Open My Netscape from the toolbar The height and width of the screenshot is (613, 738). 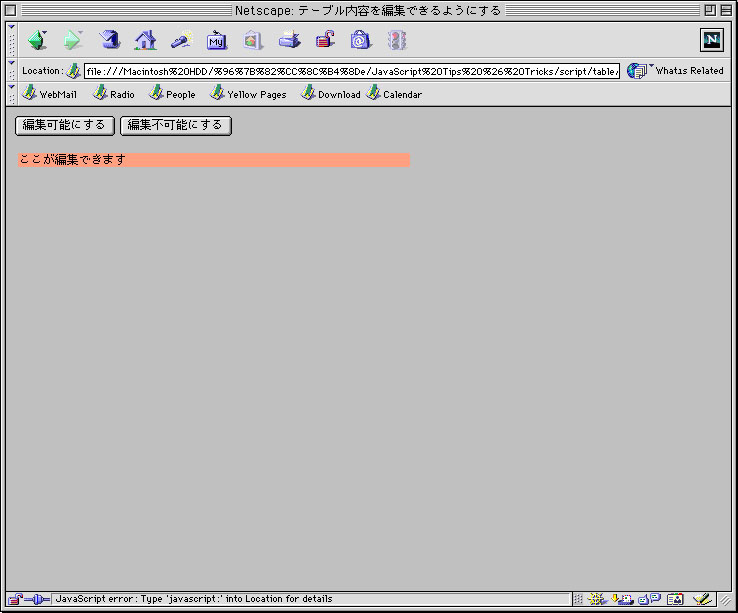(217, 40)
